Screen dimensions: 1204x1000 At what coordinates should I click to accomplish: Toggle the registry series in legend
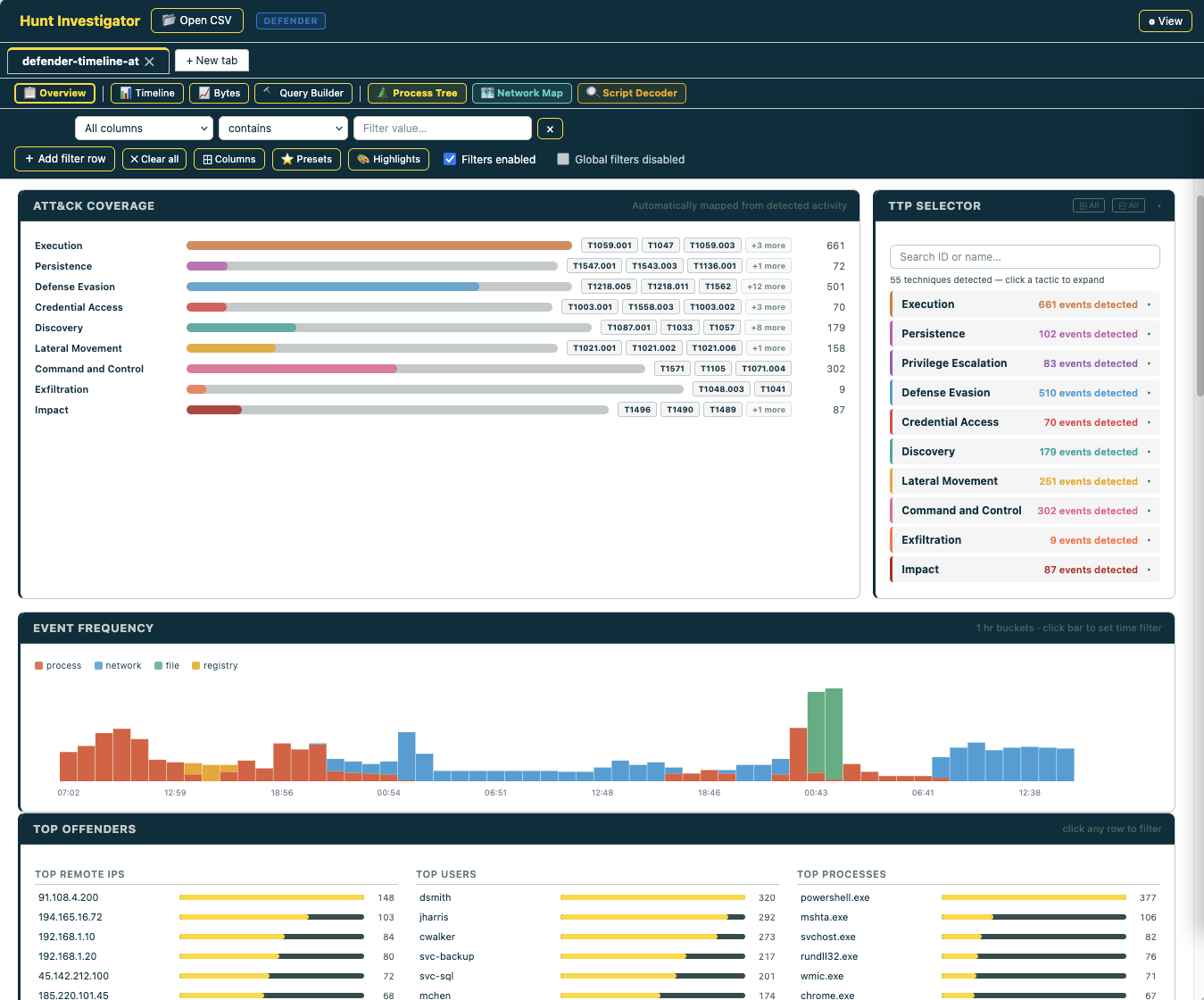tap(215, 665)
